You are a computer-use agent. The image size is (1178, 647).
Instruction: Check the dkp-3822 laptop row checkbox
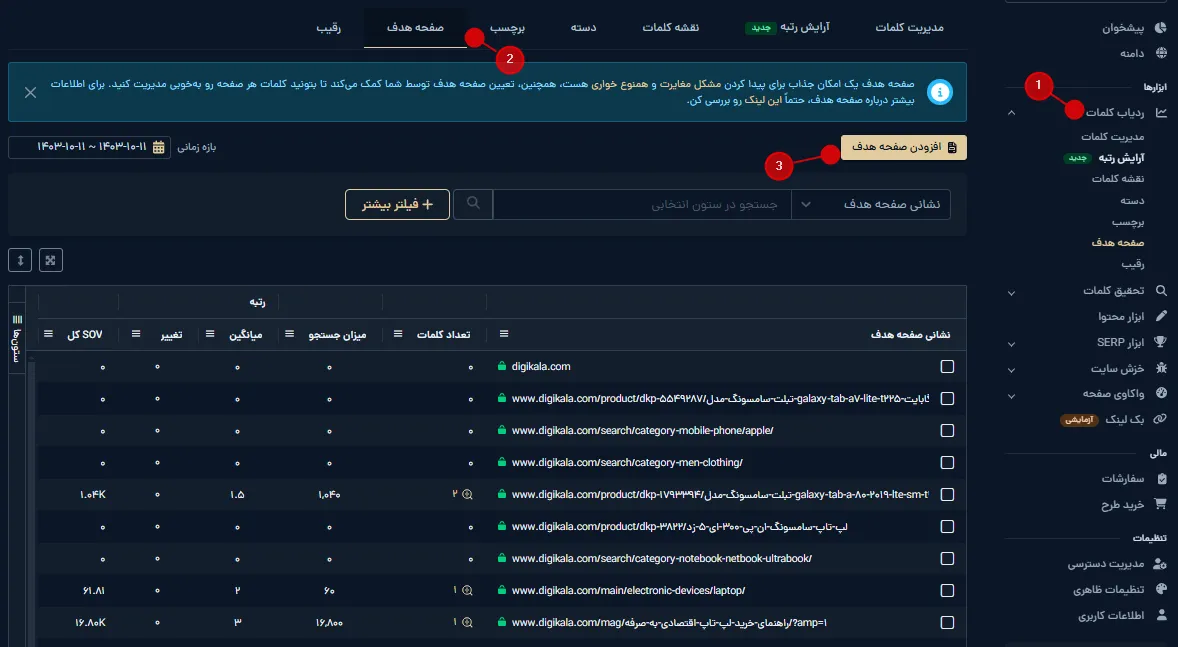pos(947,527)
